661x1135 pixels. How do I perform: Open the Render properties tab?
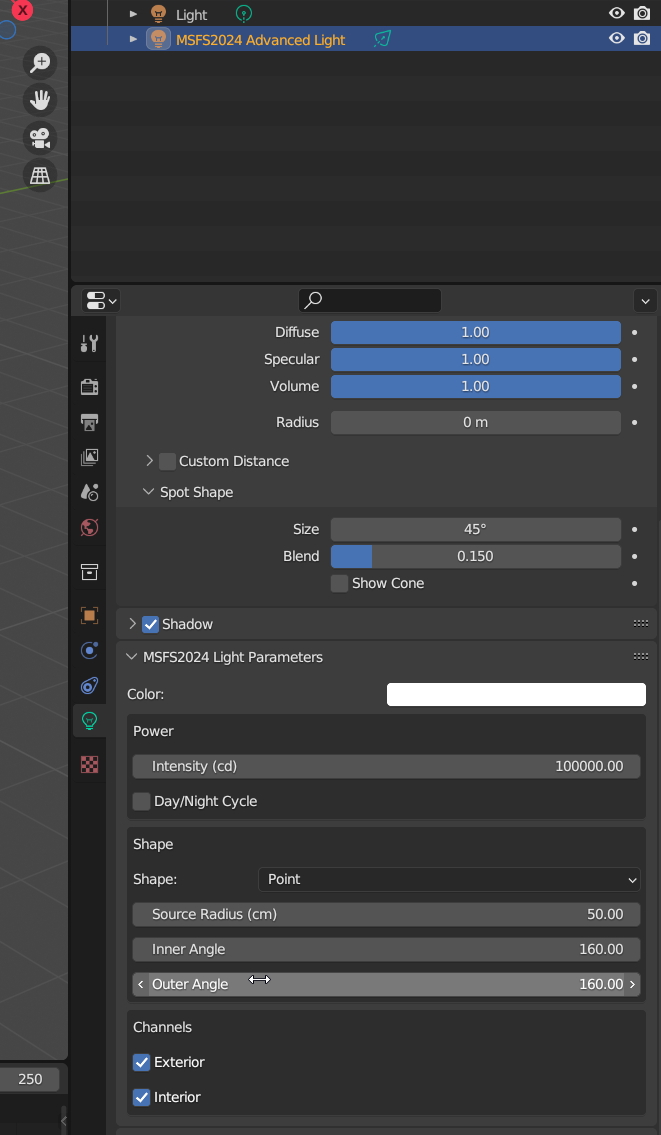point(89,387)
